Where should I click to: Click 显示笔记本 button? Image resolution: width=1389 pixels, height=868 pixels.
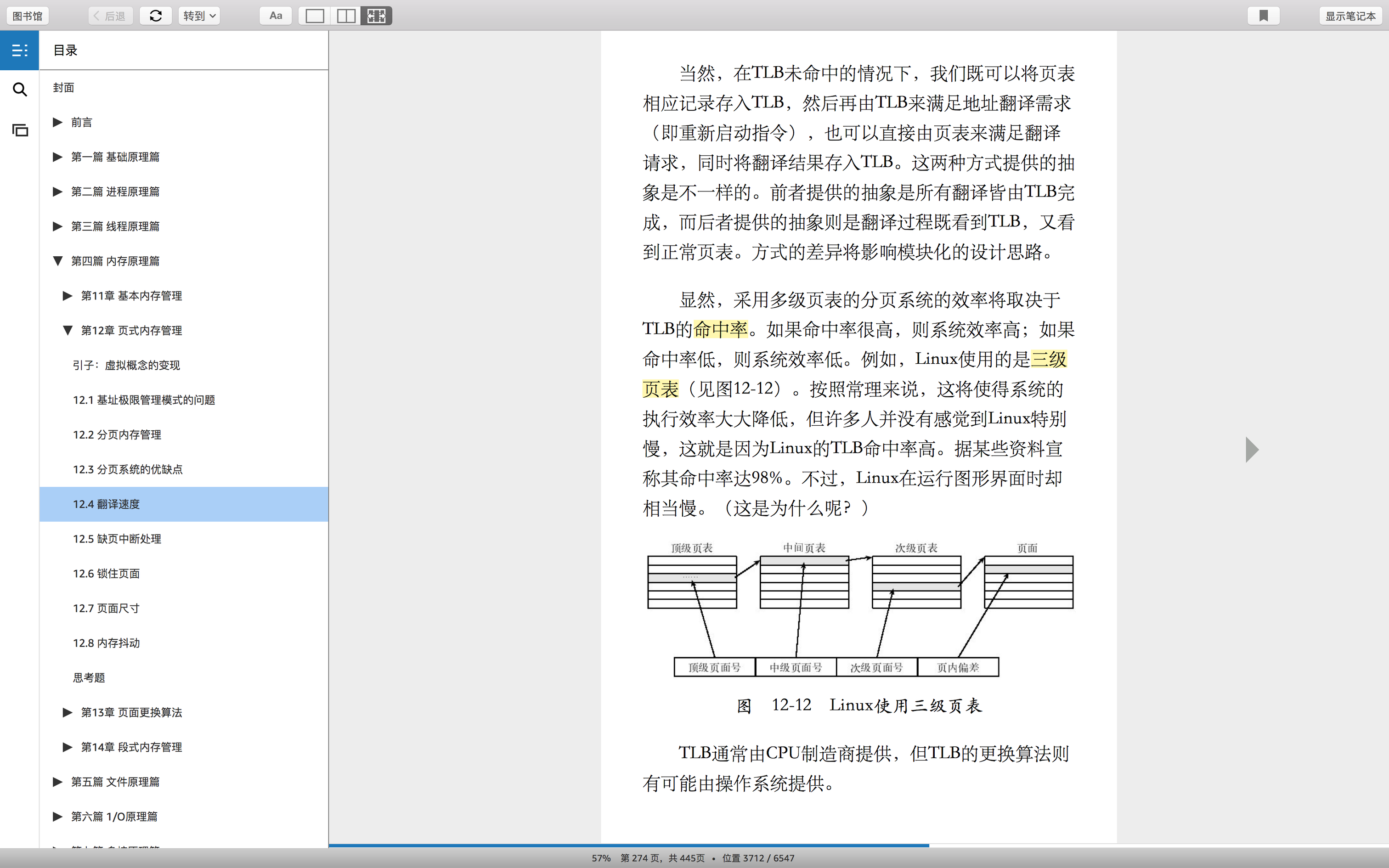pos(1349,16)
